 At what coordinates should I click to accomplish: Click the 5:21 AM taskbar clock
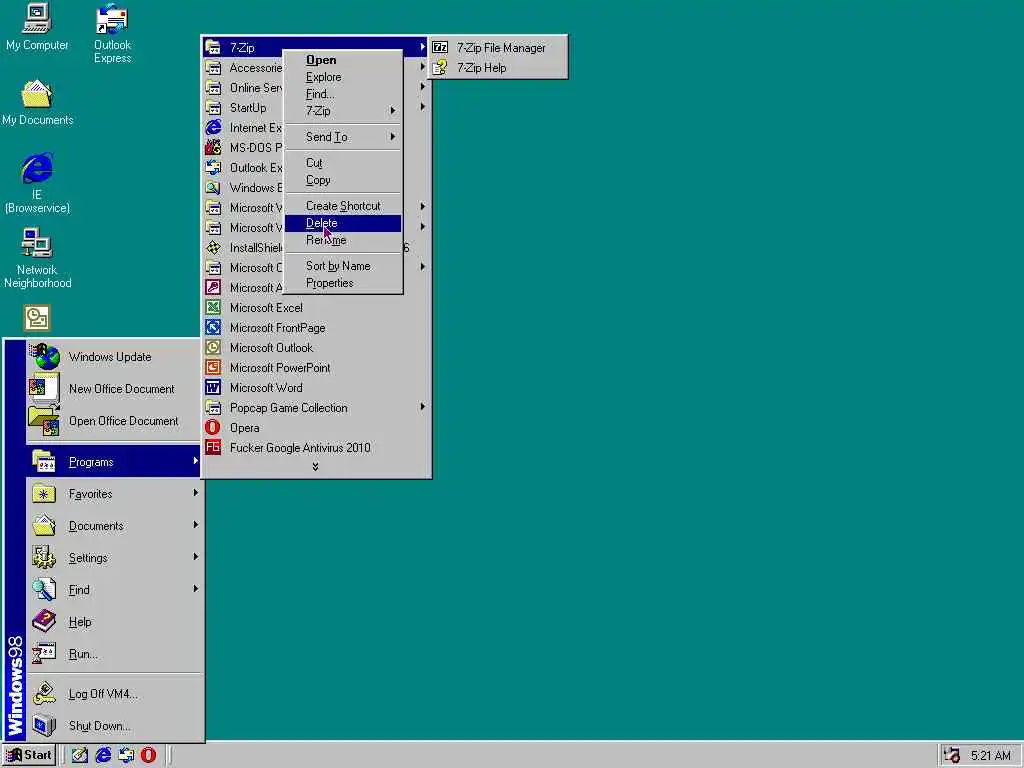coord(990,756)
